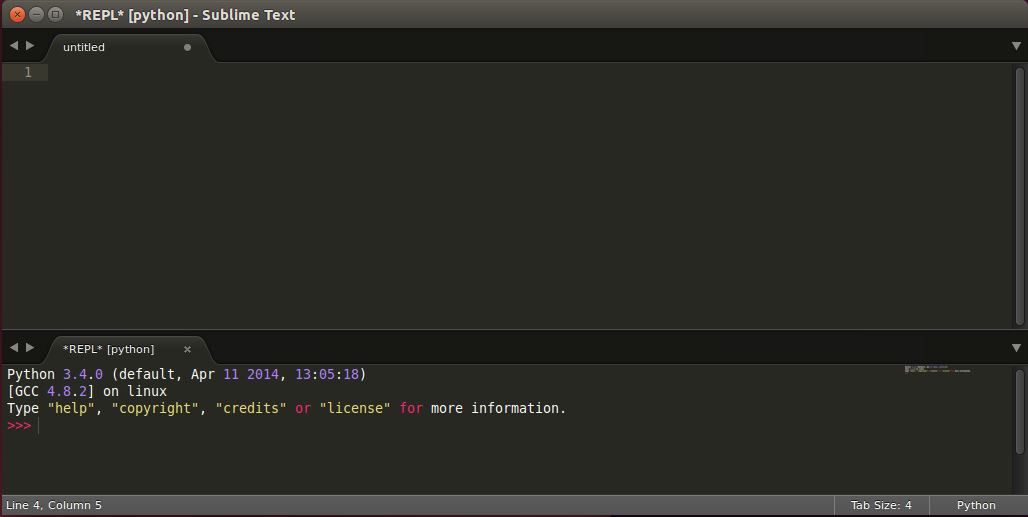The image size is (1028, 517).
Task: Click version 3.4.0 in REPL output
Action: click(x=83, y=374)
